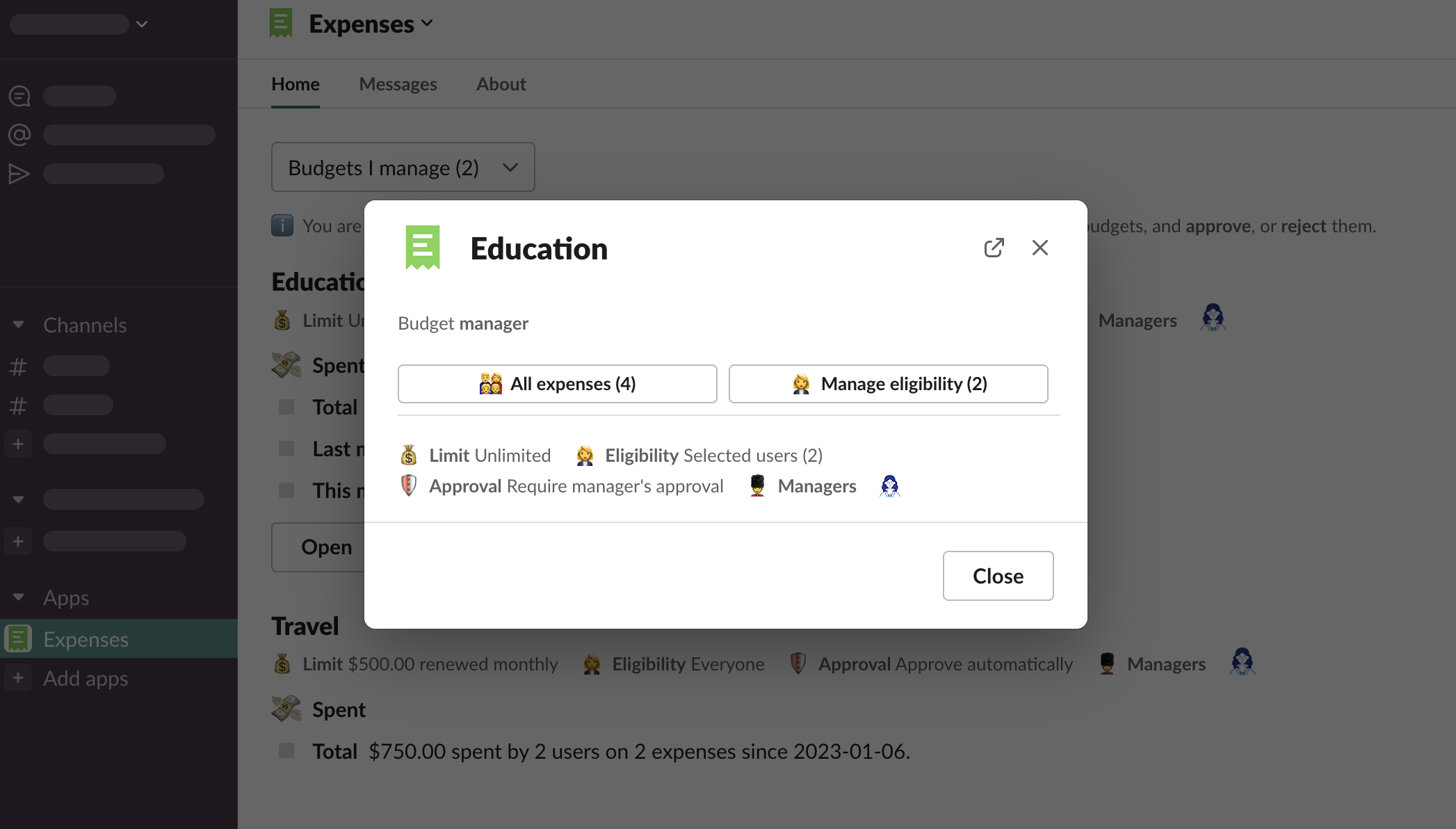Click the manager avatar in Education dialog
1456x829 pixels.
coord(889,486)
